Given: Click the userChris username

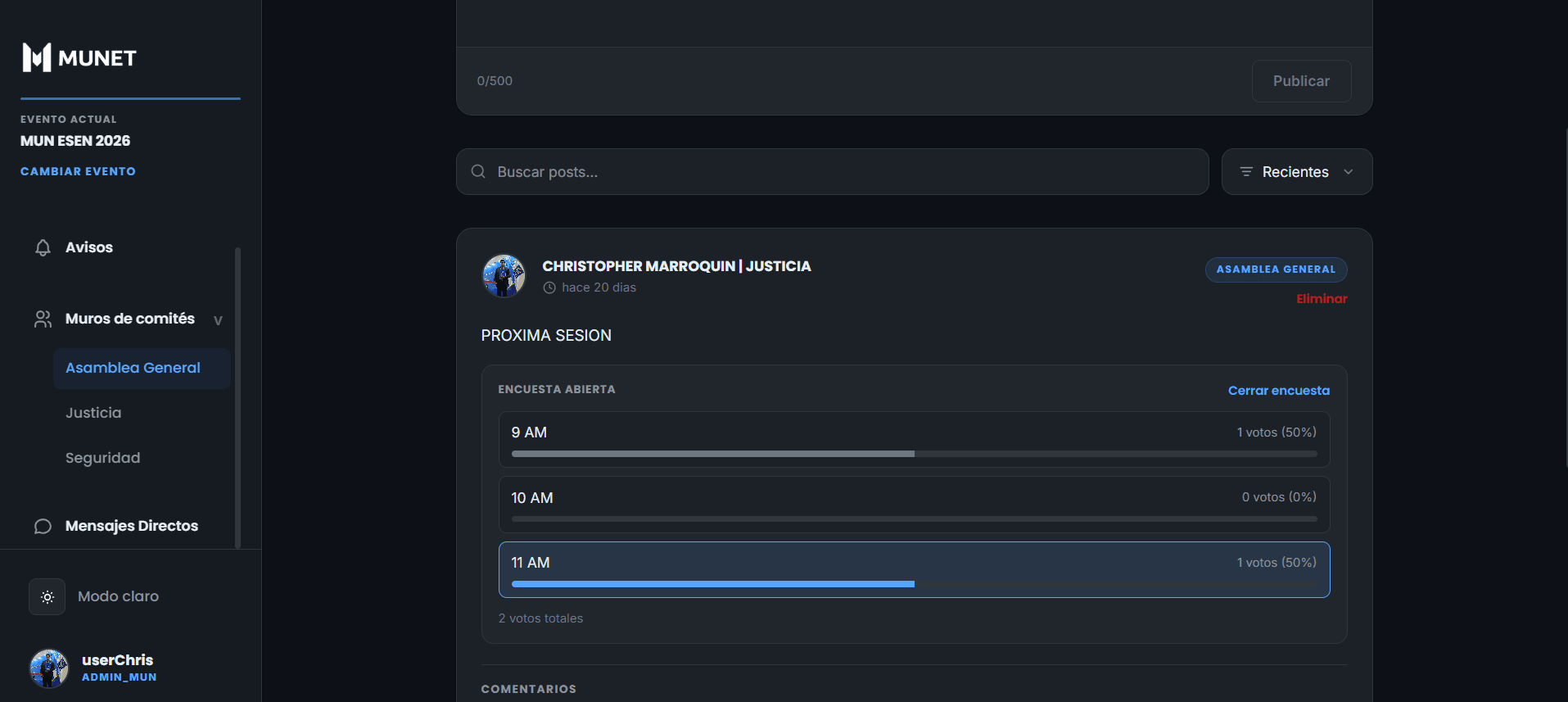Looking at the screenshot, I should coord(117,660).
